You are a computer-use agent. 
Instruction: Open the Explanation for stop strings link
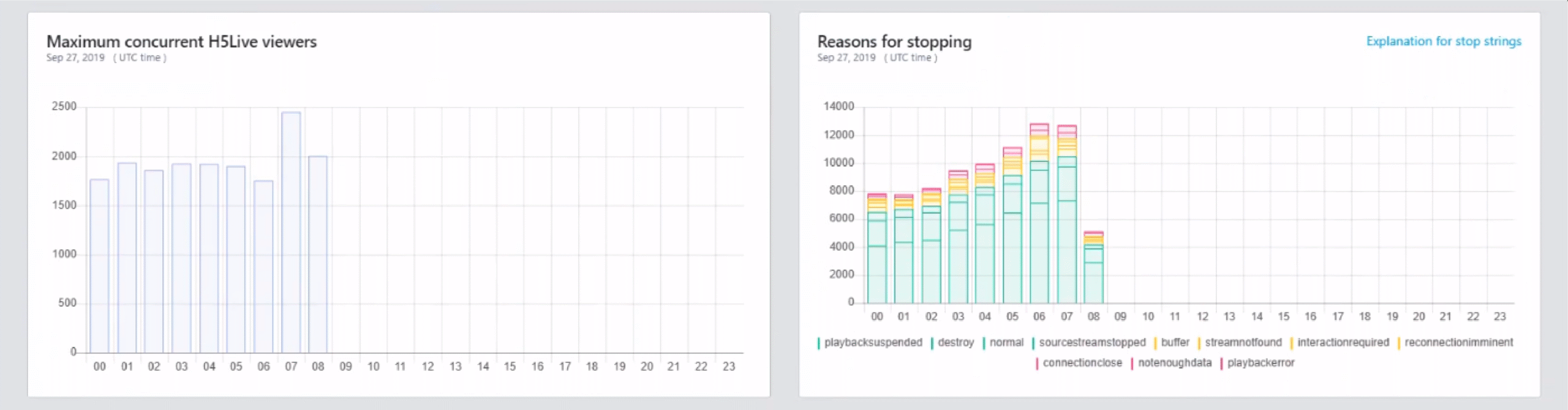coord(1443,41)
